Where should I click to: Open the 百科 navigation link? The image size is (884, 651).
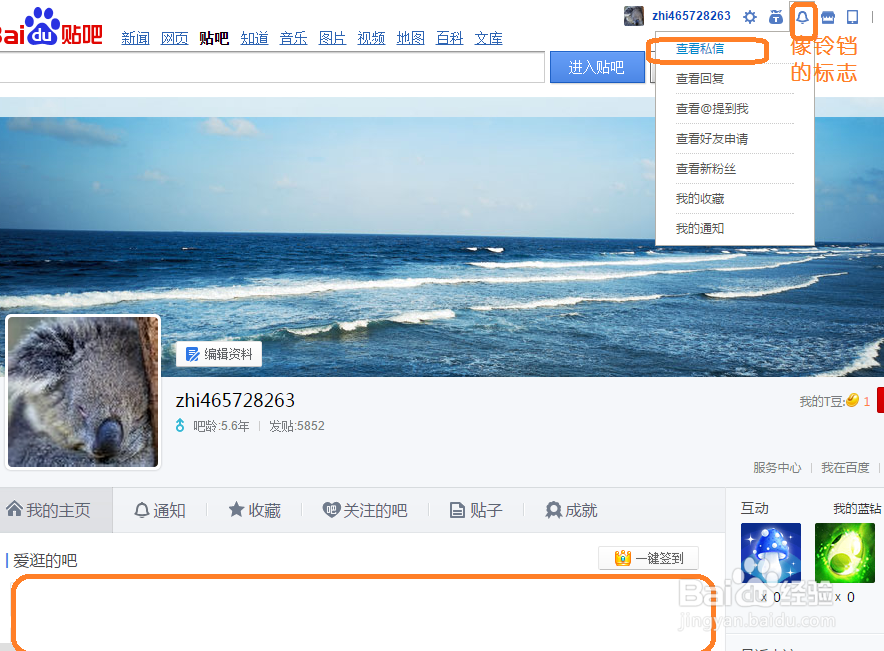[449, 38]
